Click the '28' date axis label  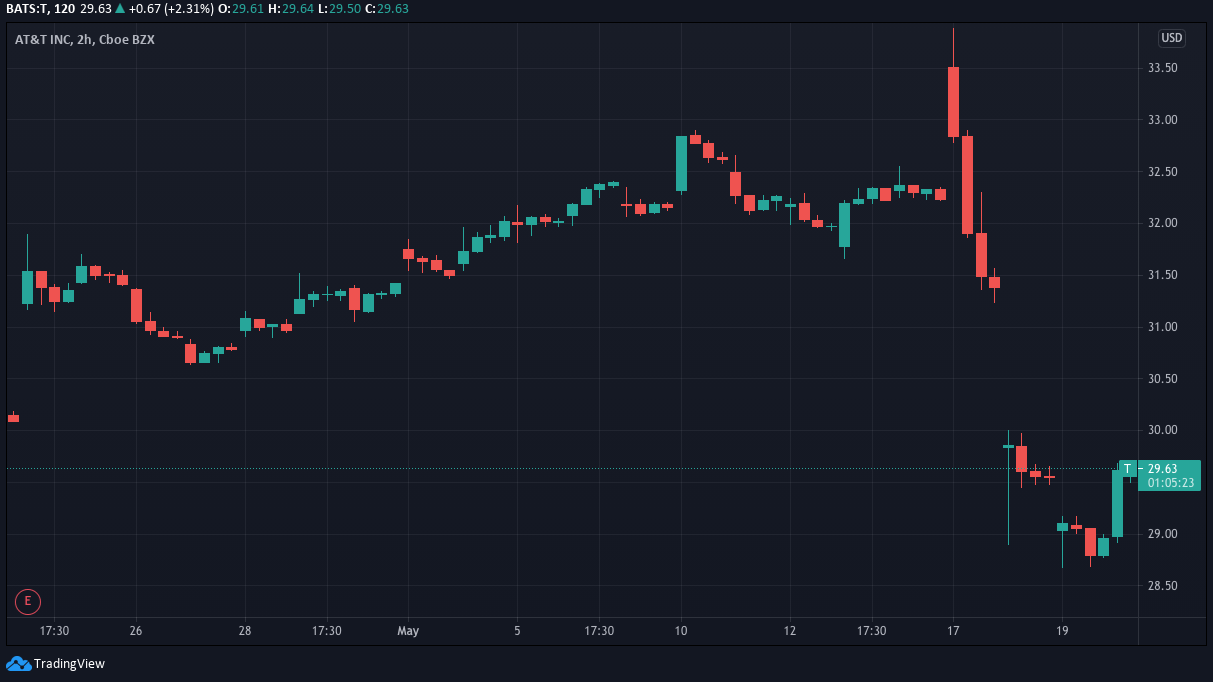[x=245, y=631]
